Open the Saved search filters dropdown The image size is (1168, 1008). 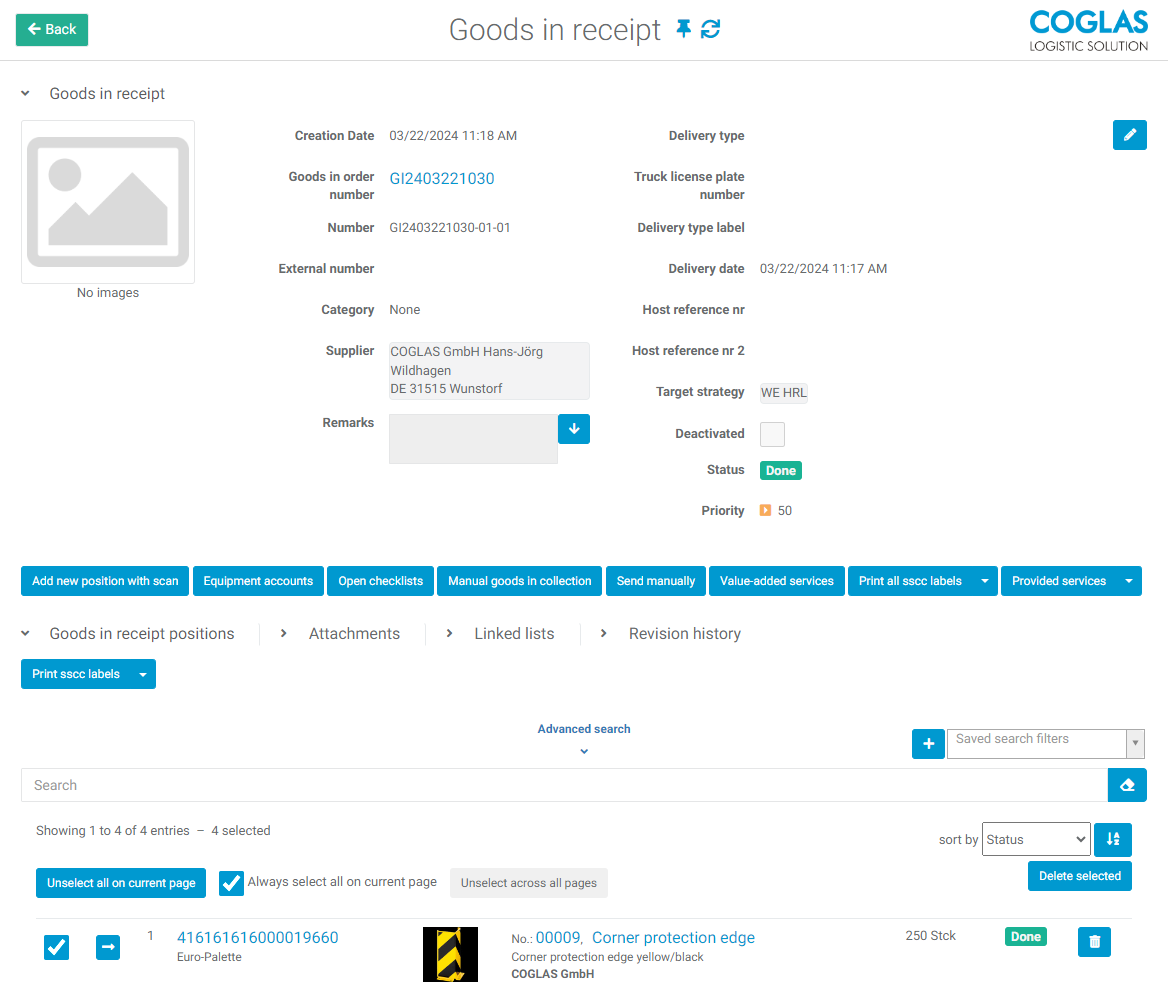point(1045,744)
